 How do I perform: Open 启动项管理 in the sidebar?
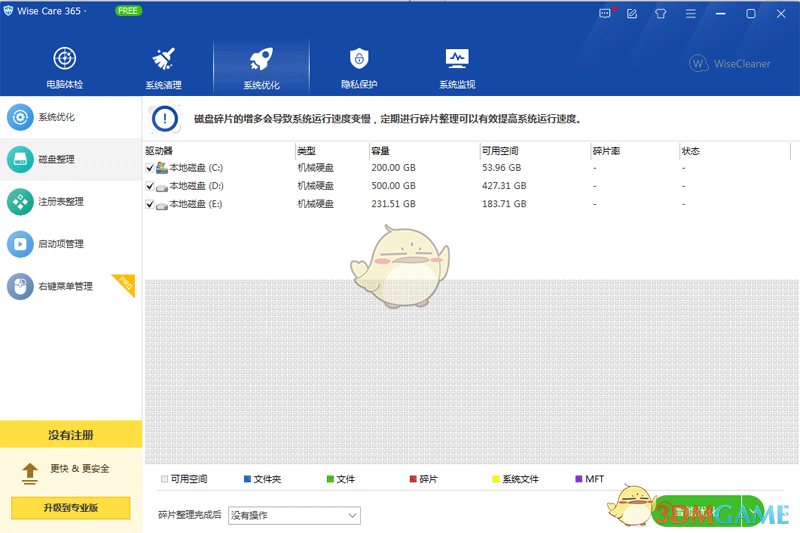pos(71,244)
